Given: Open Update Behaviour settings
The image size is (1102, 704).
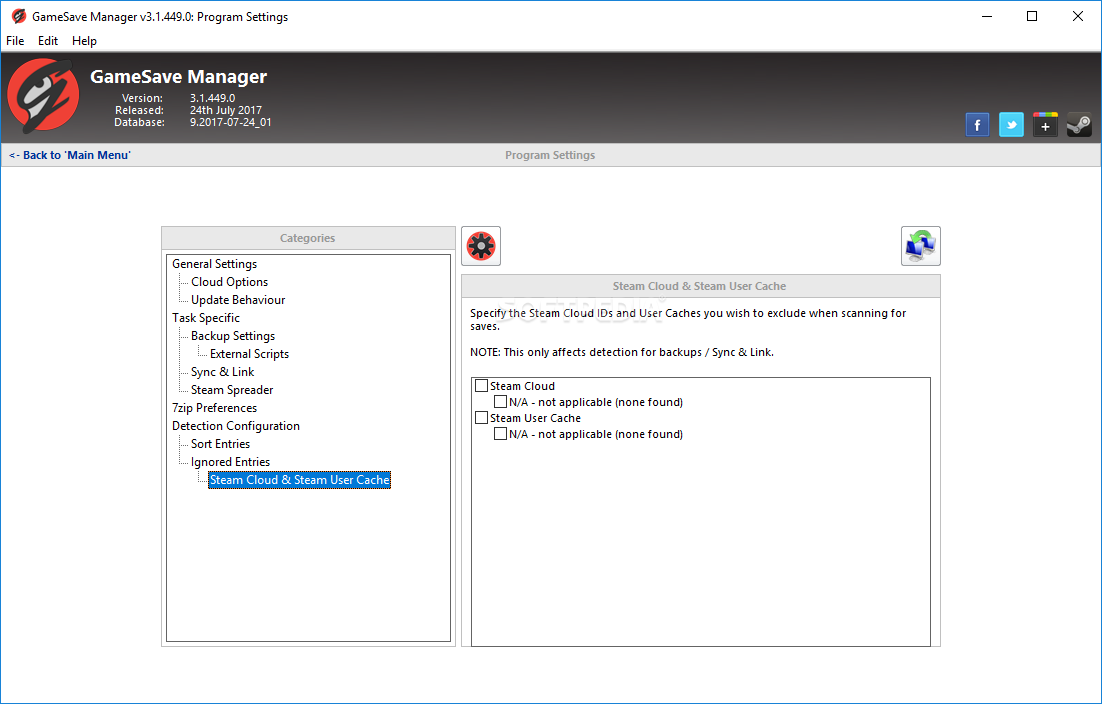Looking at the screenshot, I should [238, 300].
